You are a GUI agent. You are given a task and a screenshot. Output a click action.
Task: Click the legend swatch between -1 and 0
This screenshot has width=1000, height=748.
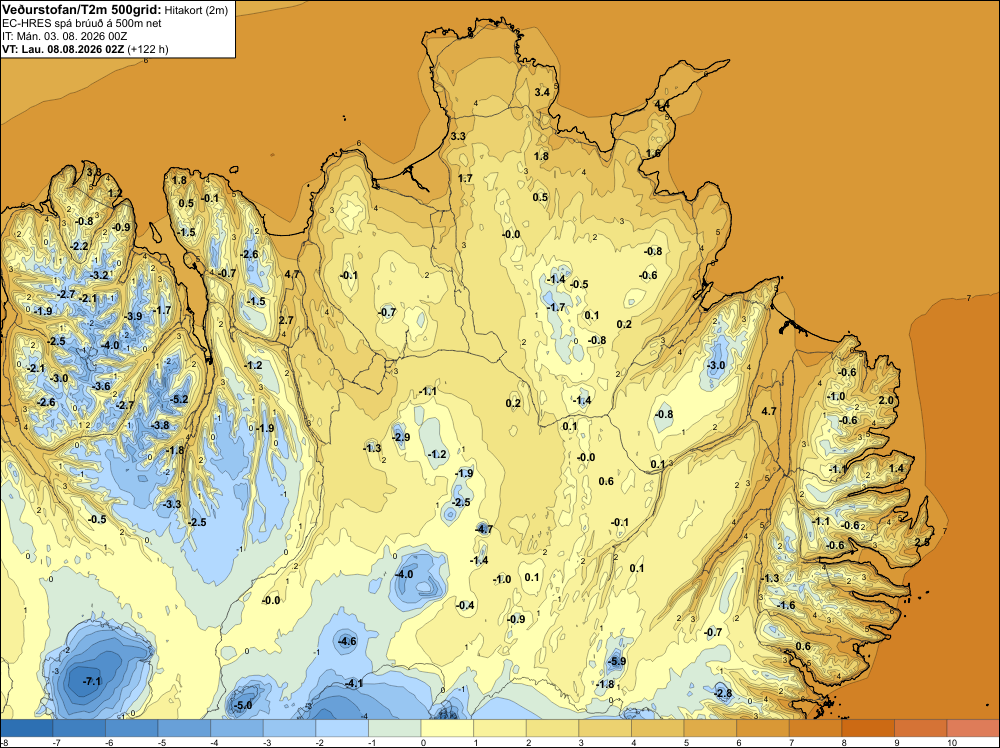(x=395, y=728)
